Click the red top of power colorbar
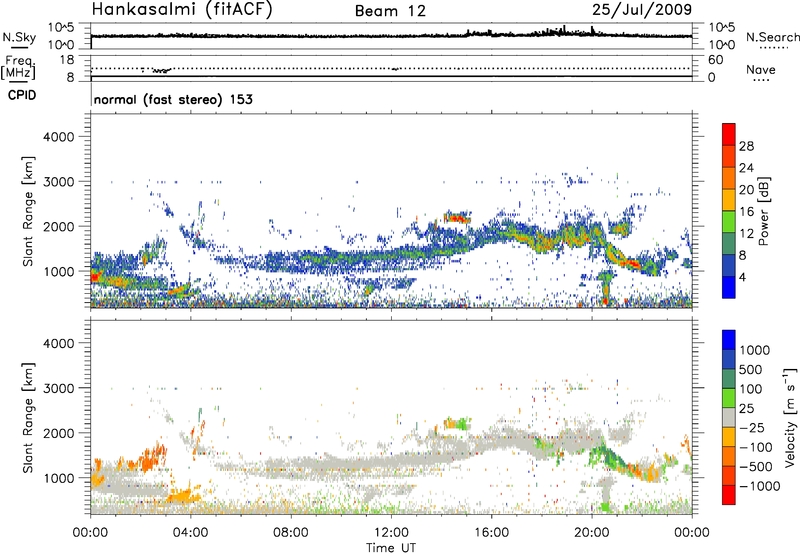Screen dimensions: 800x554 tap(729, 134)
